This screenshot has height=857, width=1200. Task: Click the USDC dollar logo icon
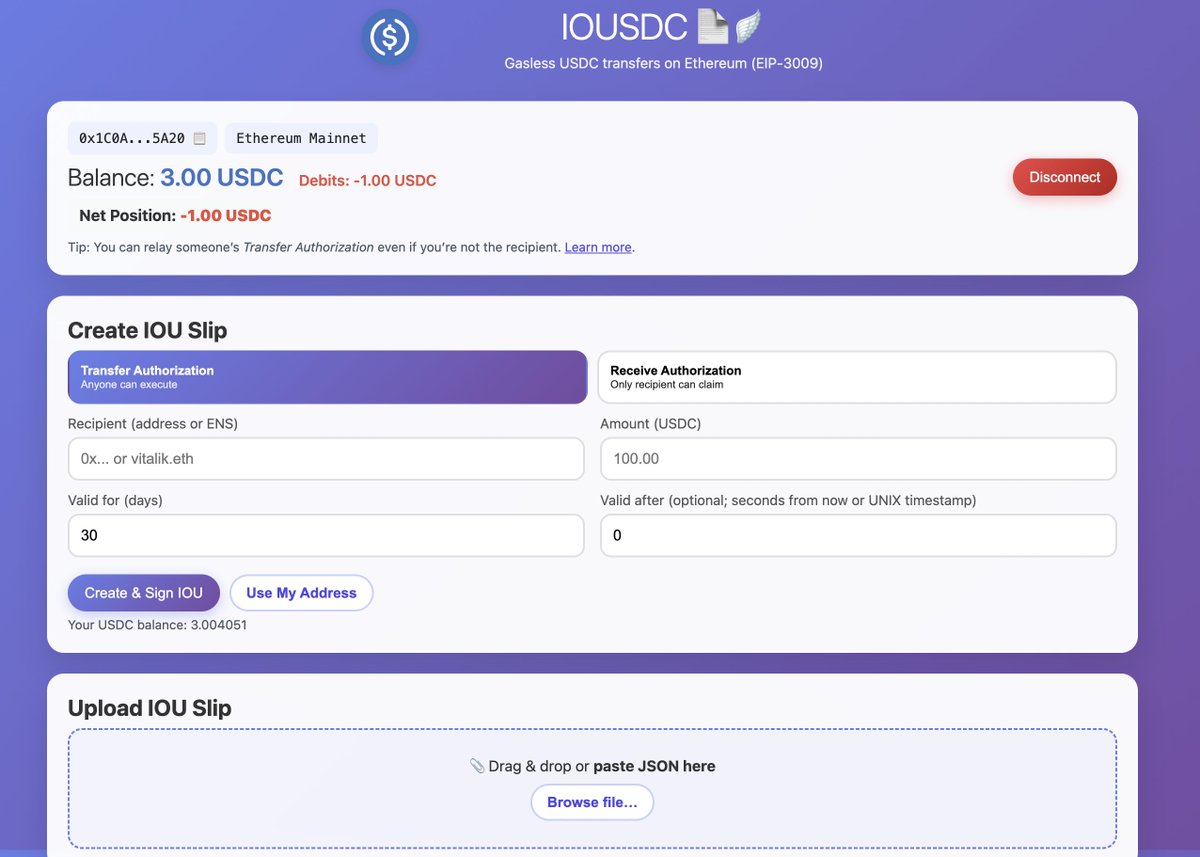click(389, 38)
